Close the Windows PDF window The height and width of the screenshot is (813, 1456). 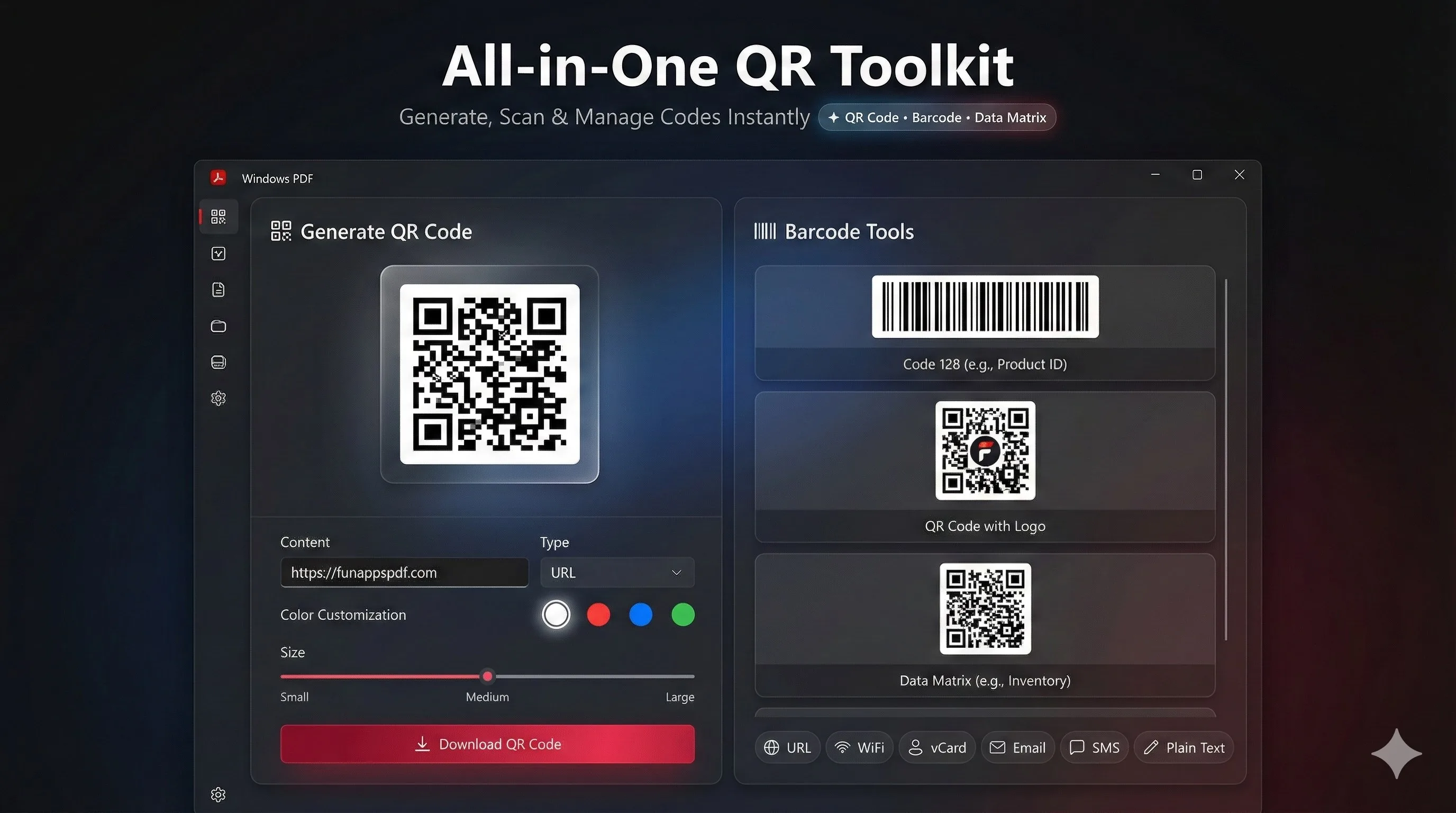click(x=1240, y=175)
